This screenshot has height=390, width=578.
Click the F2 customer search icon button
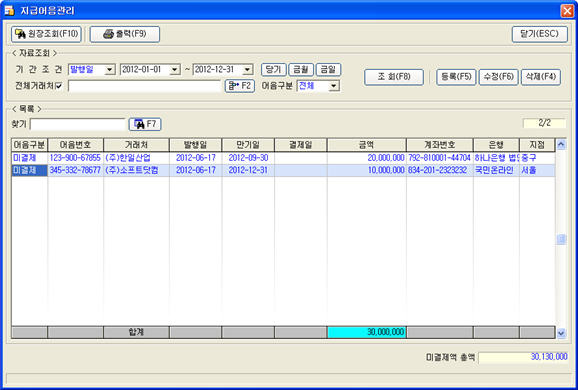click(x=240, y=86)
